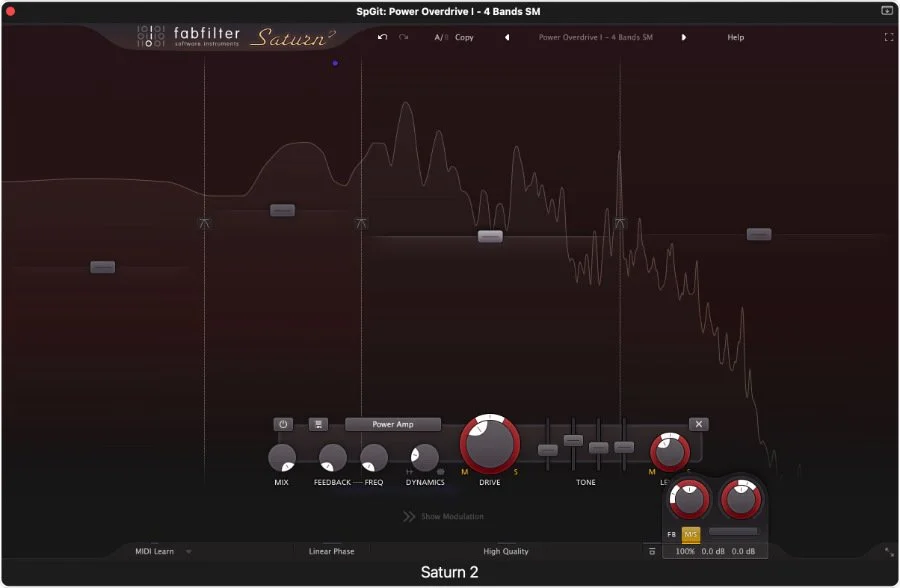Remove the band with the X button
This screenshot has height=588, width=900.
coord(699,424)
